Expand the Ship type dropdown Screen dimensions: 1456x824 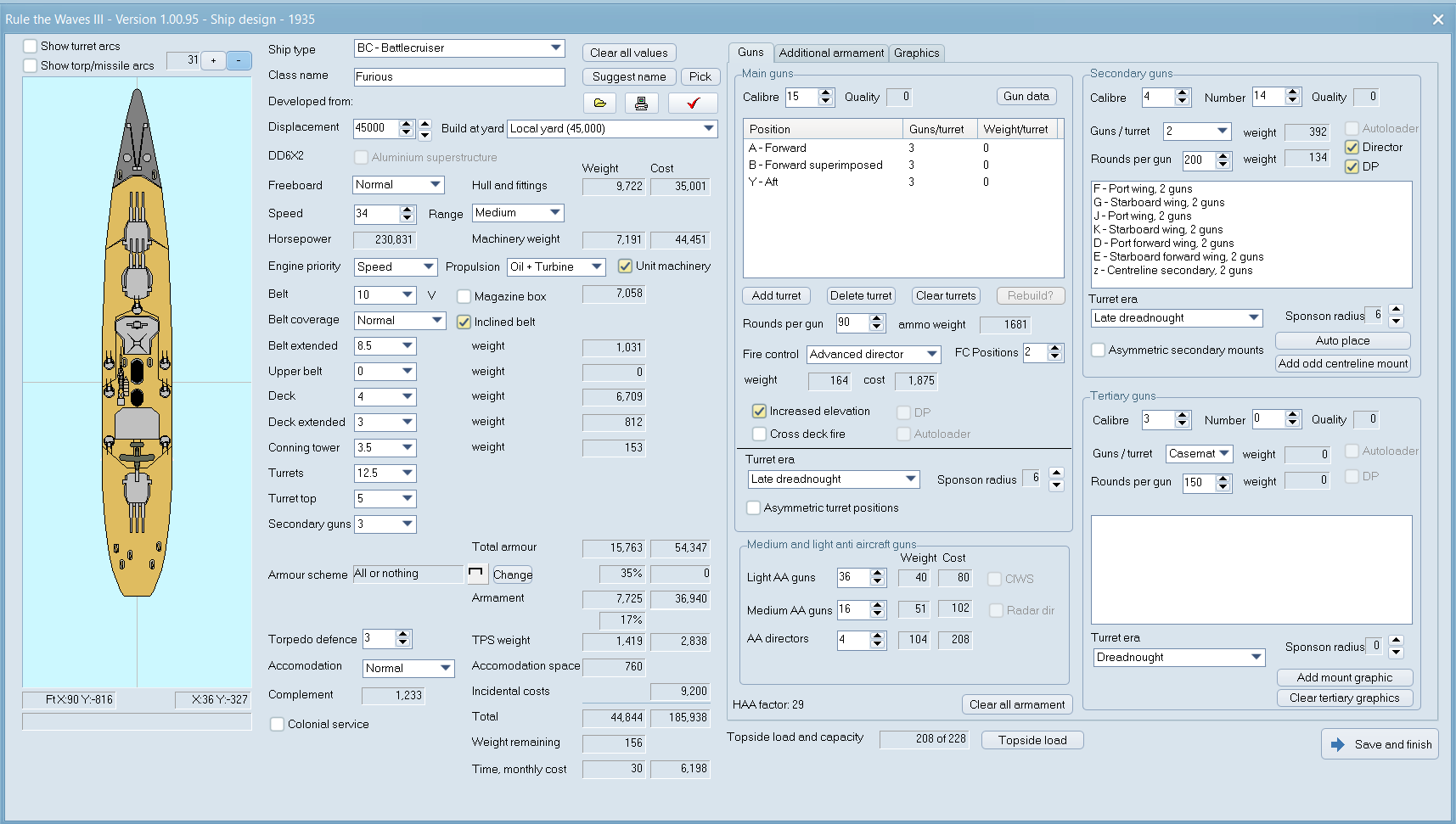[555, 48]
